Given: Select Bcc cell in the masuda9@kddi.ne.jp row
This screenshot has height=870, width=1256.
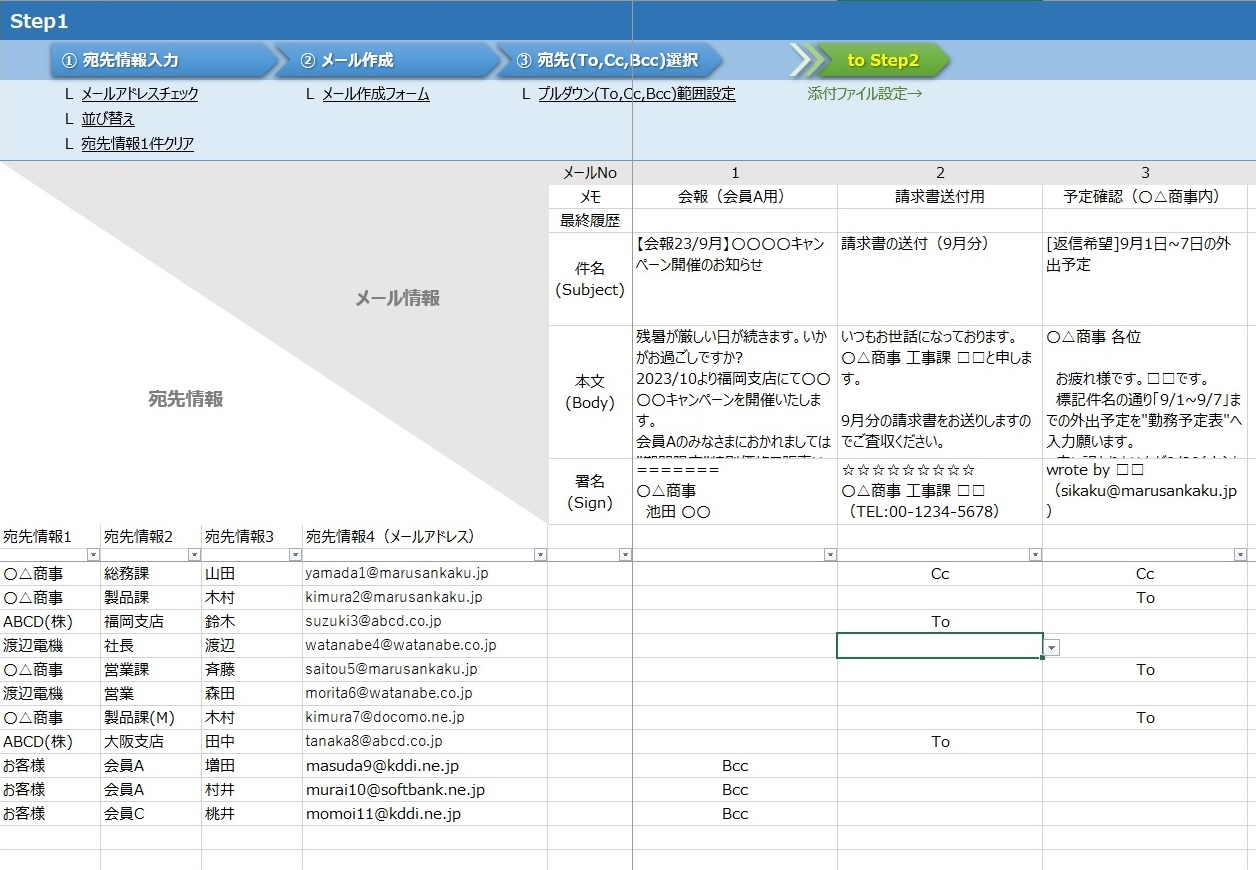Looking at the screenshot, I should (x=735, y=766).
